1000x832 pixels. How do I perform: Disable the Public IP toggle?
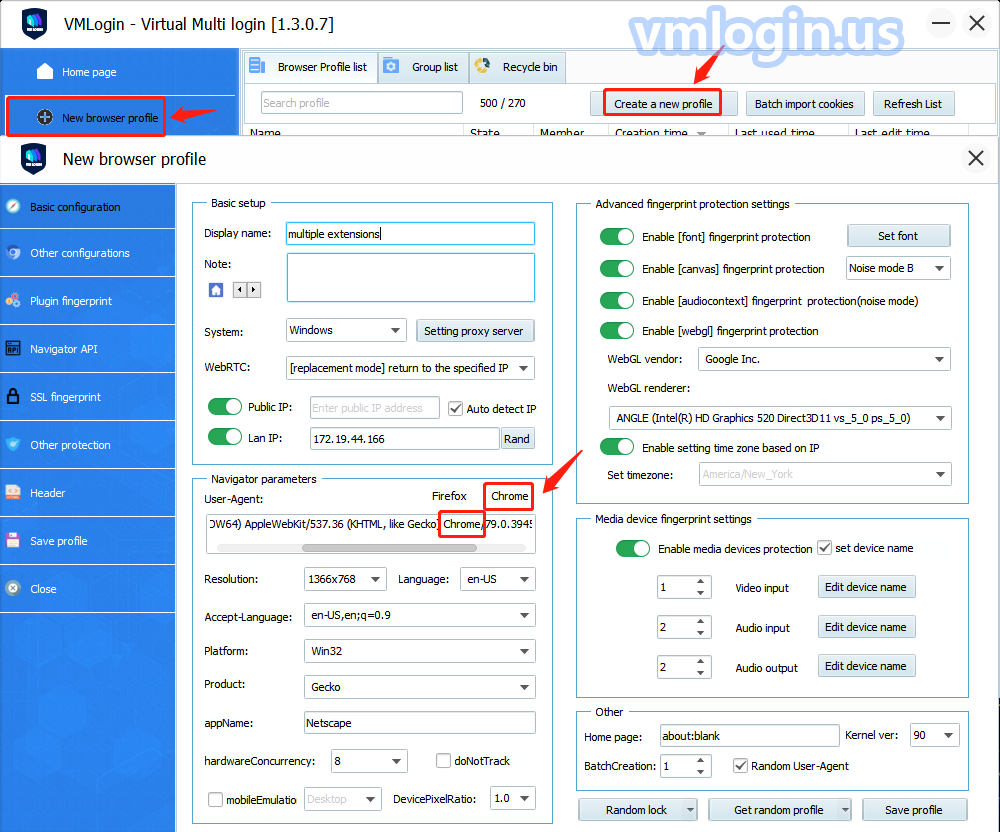coord(225,407)
